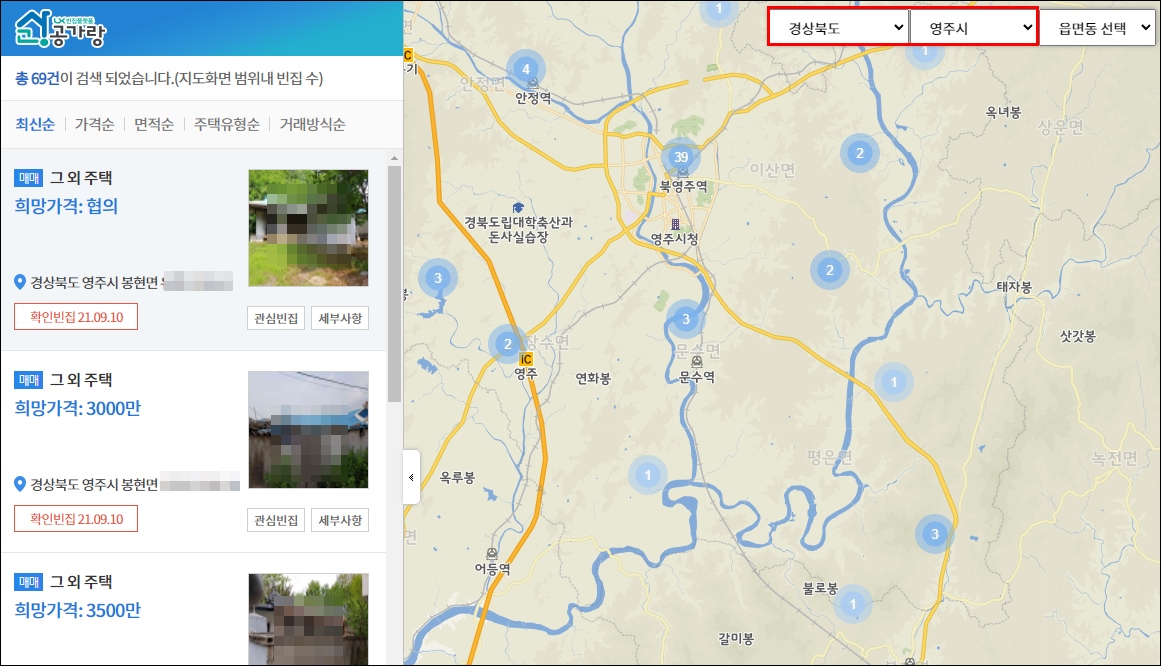Viewport: 1161px width, 666px height.
Task: Click the 옥녀봉 label on map
Action: pos(1003,112)
